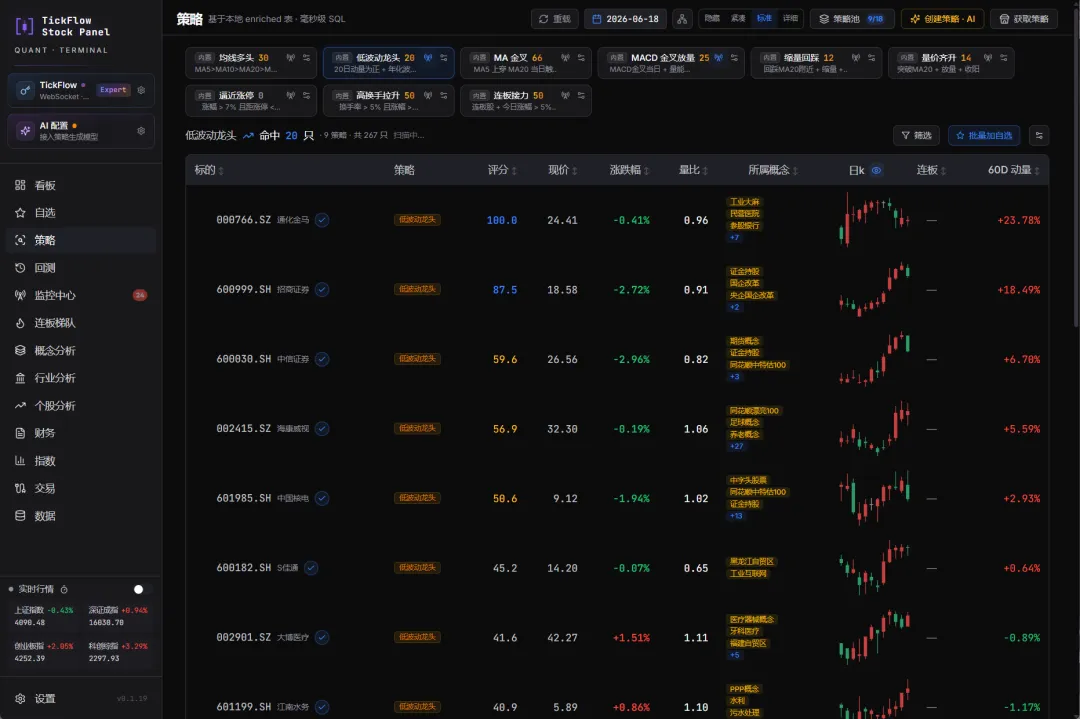
Task: Click 创建策略 · AI button
Action: [x=942, y=19]
